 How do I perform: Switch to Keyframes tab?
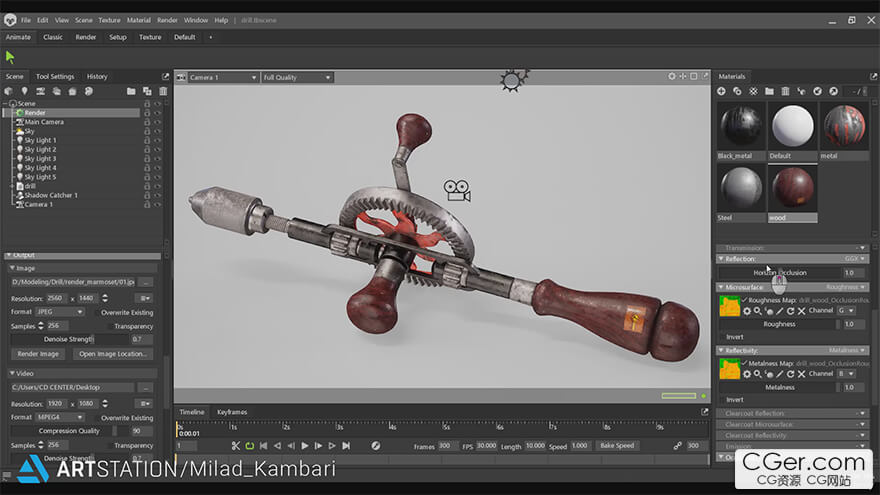232,412
